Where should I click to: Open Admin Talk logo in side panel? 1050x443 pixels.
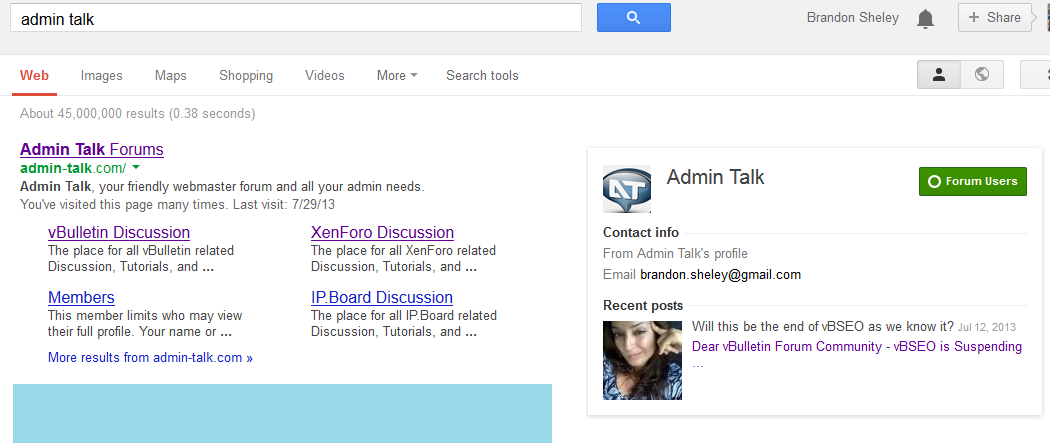coord(627,189)
